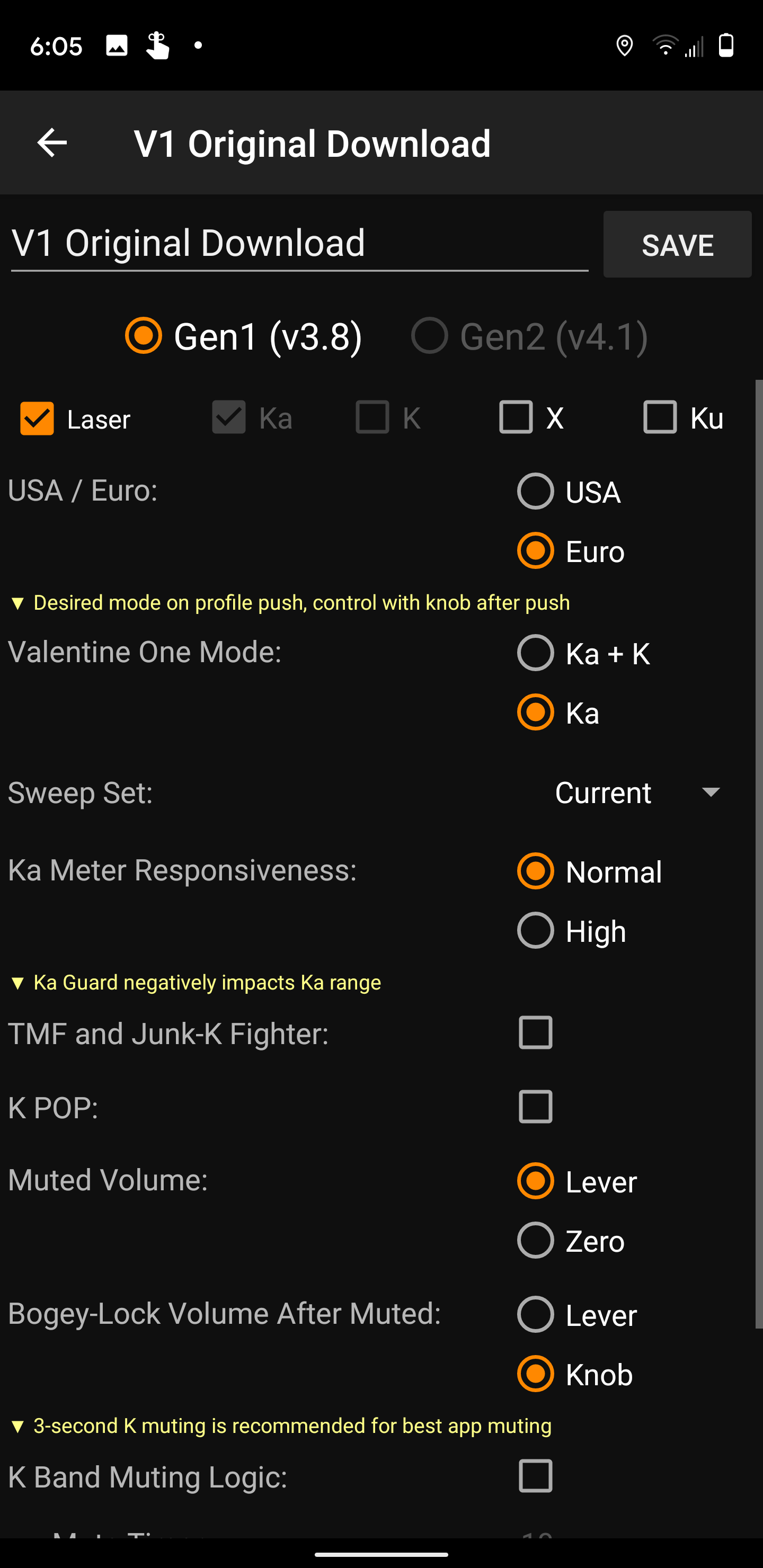Collapse the 3-second K muting hint
Image resolution: width=763 pixels, height=1568 pixels.
click(17, 1426)
